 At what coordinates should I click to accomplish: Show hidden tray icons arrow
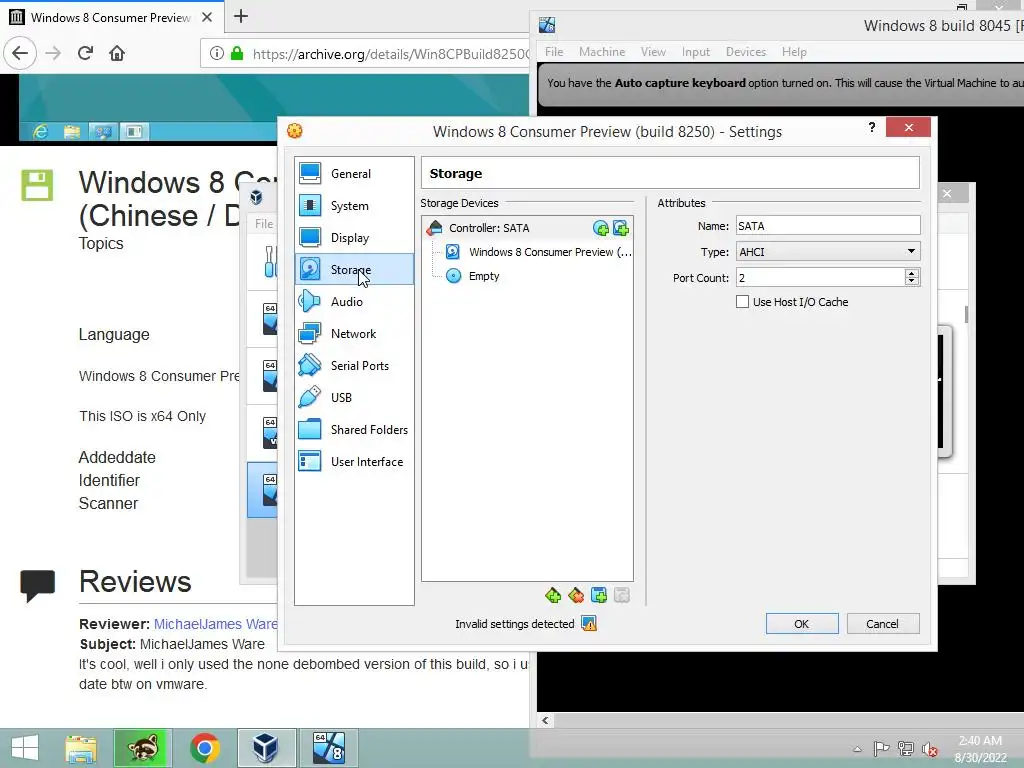coord(857,749)
